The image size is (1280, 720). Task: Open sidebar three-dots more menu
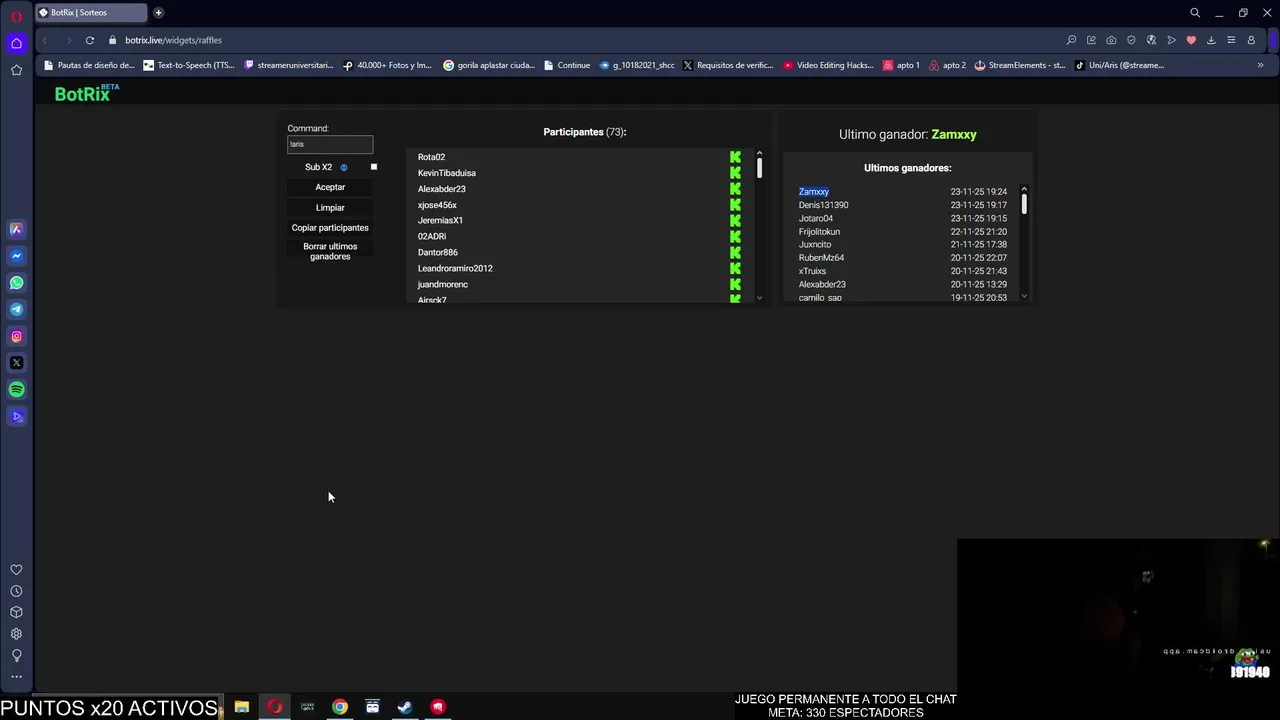pos(16,677)
